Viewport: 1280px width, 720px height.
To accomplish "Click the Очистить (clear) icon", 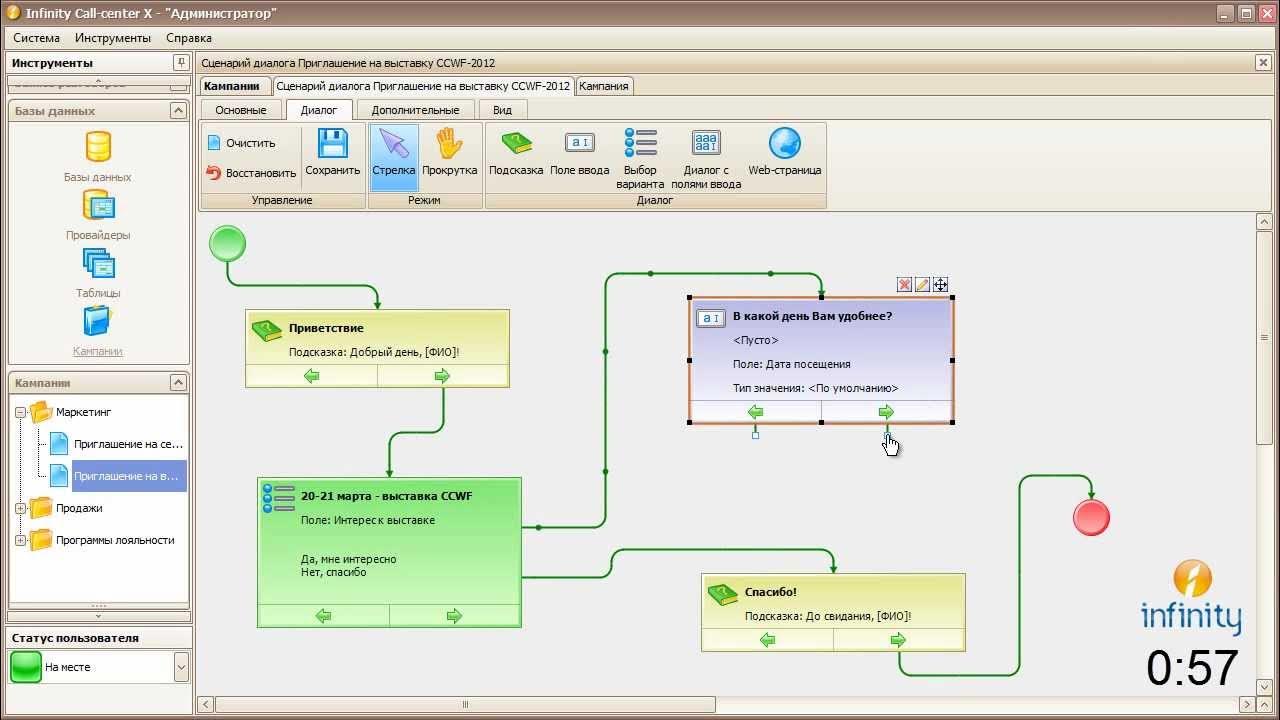I will (213, 143).
